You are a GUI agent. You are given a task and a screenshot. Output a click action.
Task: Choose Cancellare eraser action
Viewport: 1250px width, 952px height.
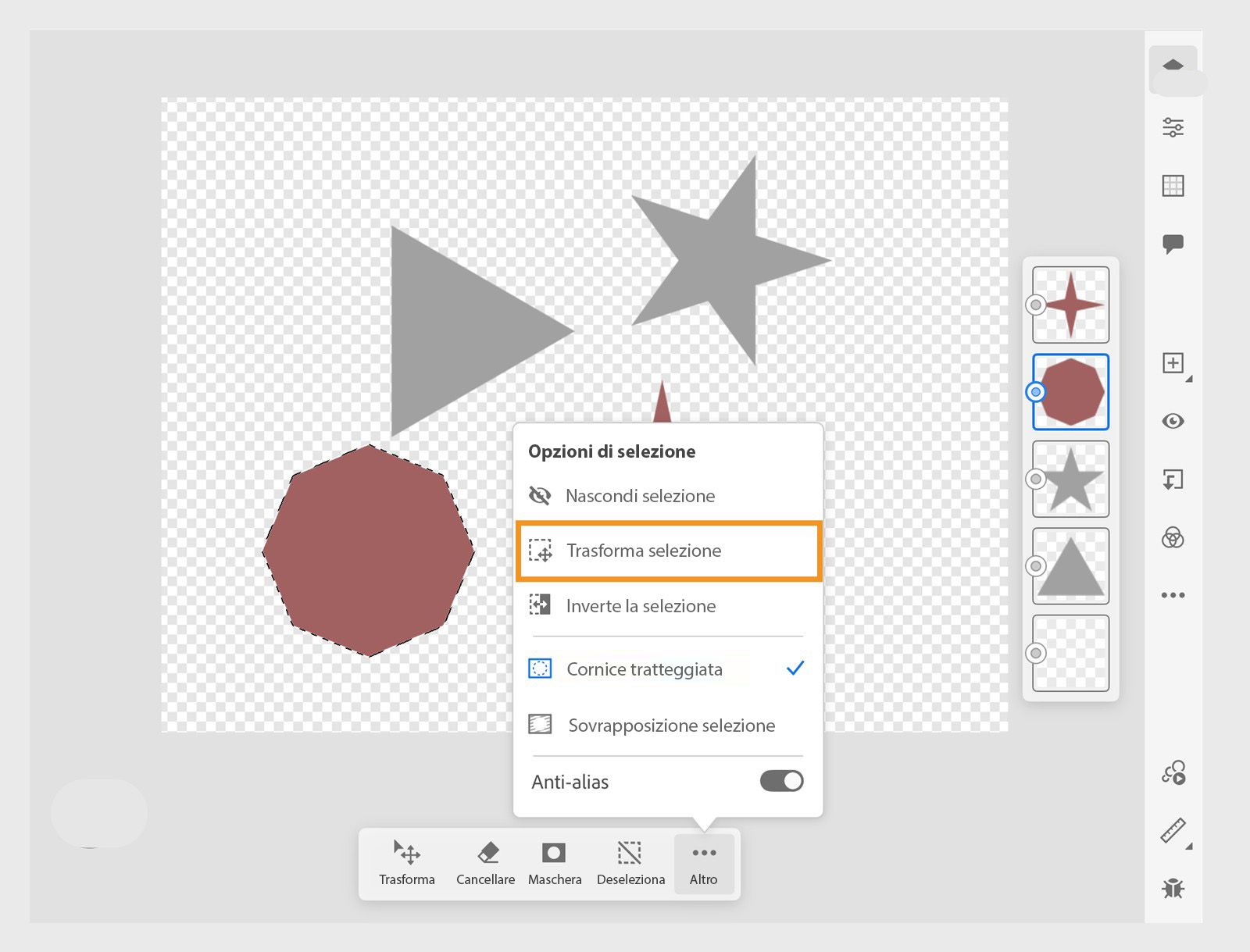pos(486,864)
